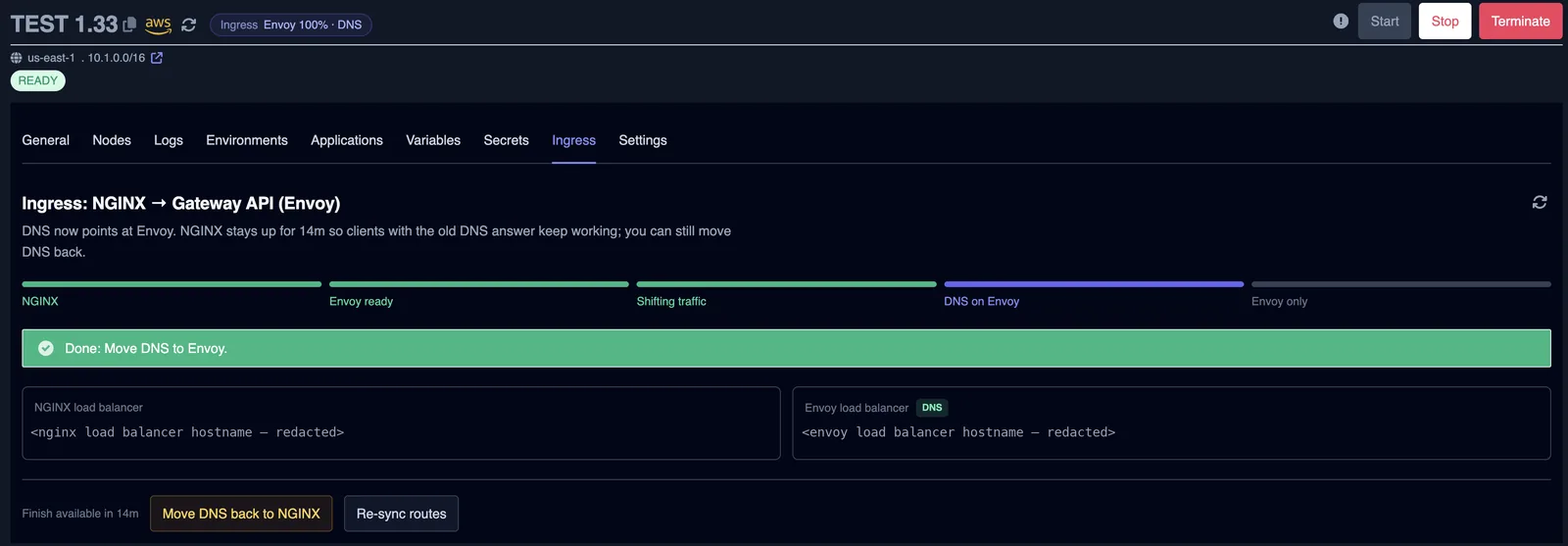Click the AWS provider logo

pos(158,25)
